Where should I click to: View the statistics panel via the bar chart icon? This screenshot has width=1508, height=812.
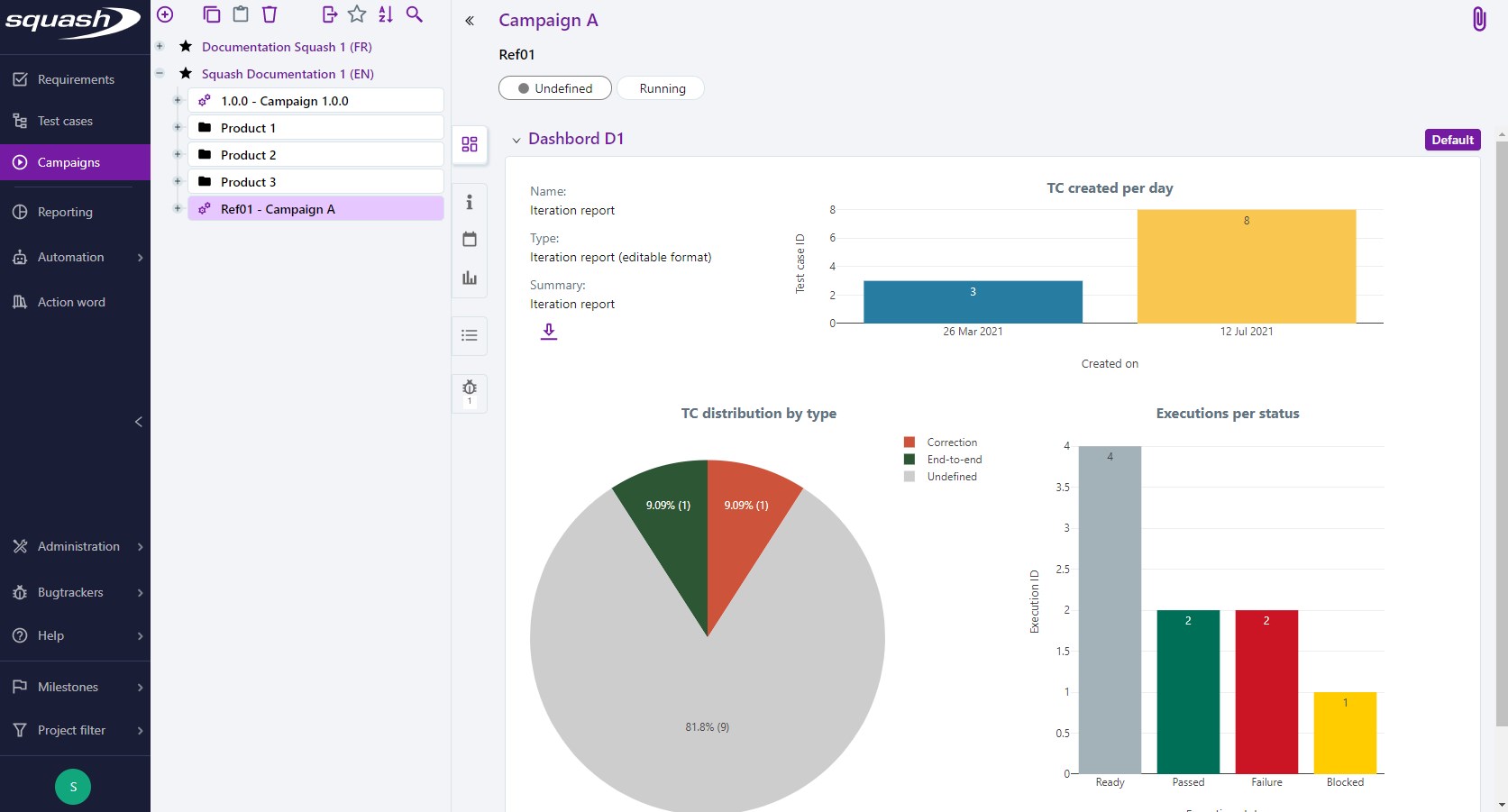pyautogui.click(x=469, y=278)
